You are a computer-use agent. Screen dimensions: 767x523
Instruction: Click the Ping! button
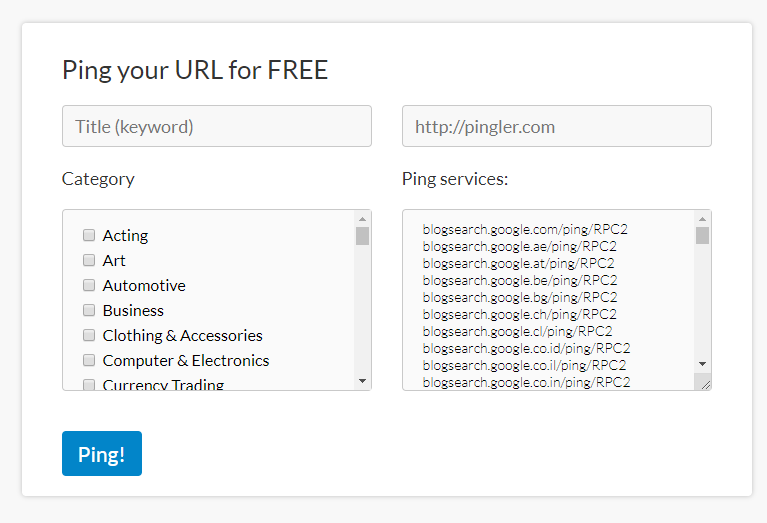(x=102, y=454)
